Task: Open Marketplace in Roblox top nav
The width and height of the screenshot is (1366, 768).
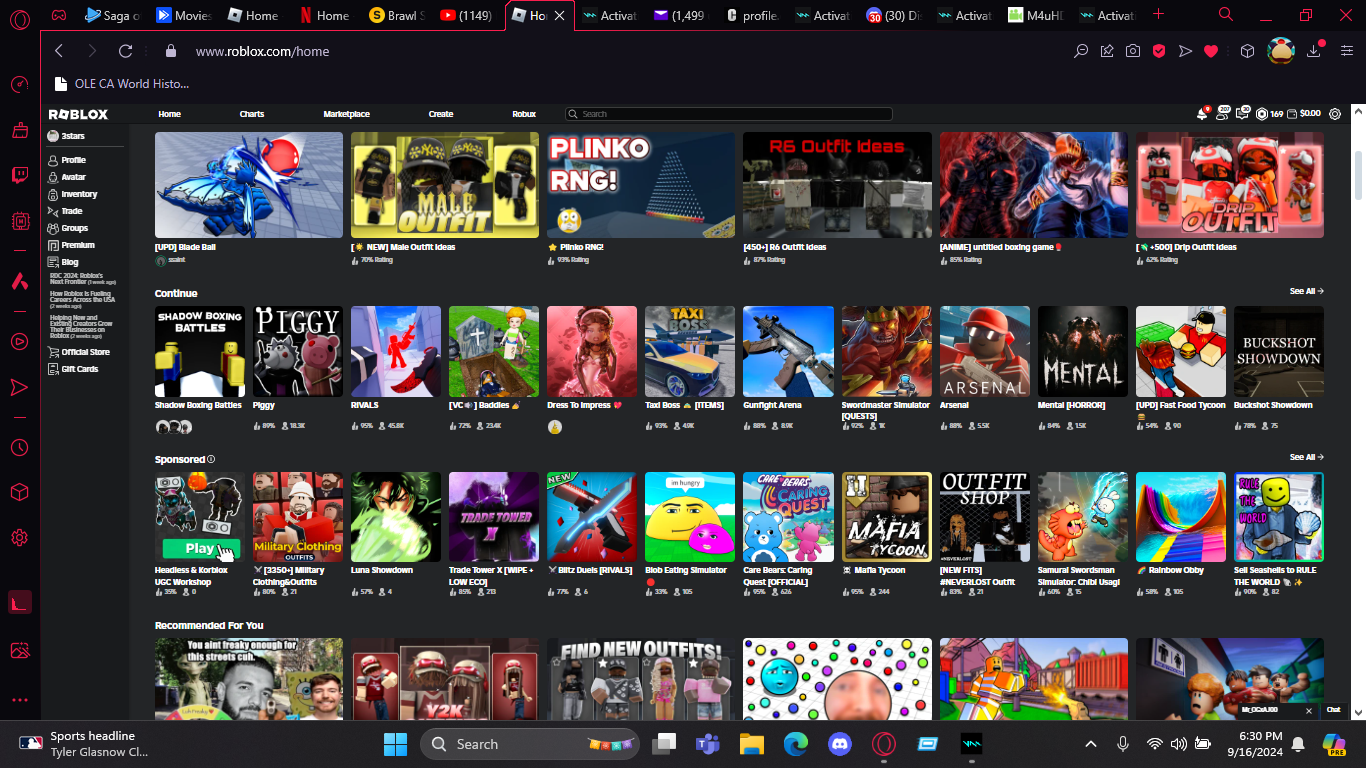Action: click(346, 114)
